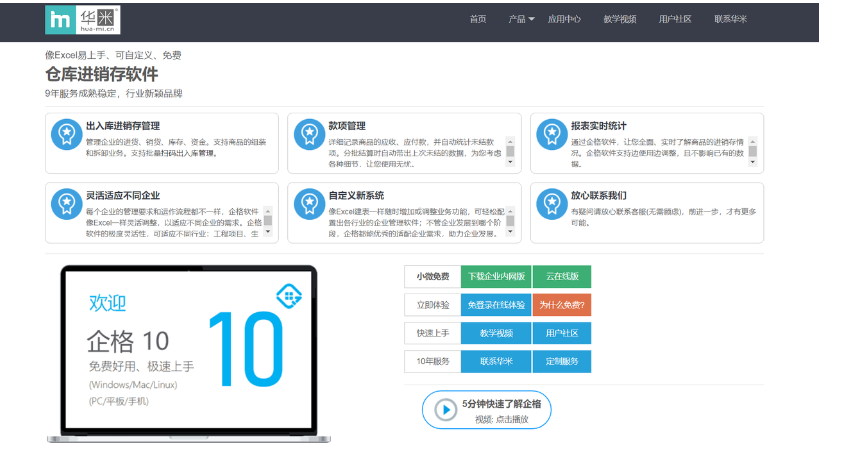Click the laptop image showing 企格 10

[182, 354]
